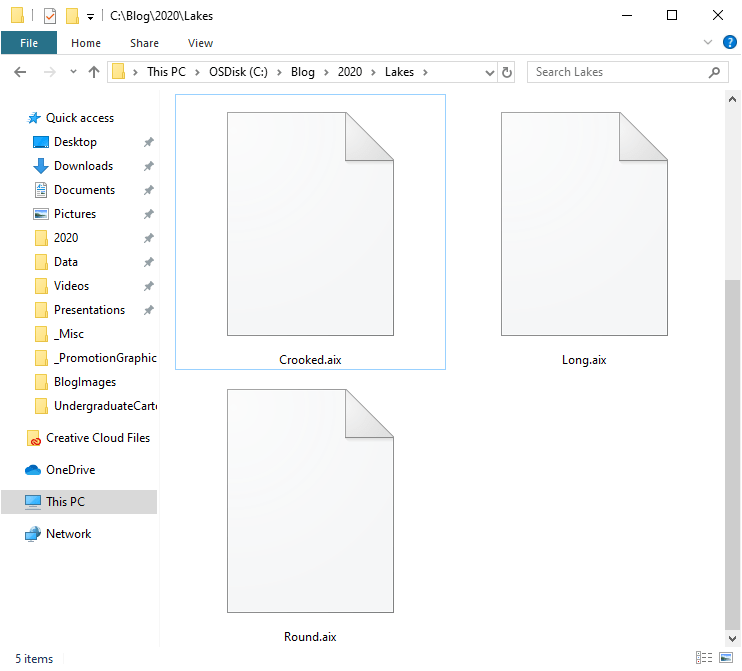The width and height of the screenshot is (742, 671).
Task: Go back with the Back arrow
Action: [20, 72]
